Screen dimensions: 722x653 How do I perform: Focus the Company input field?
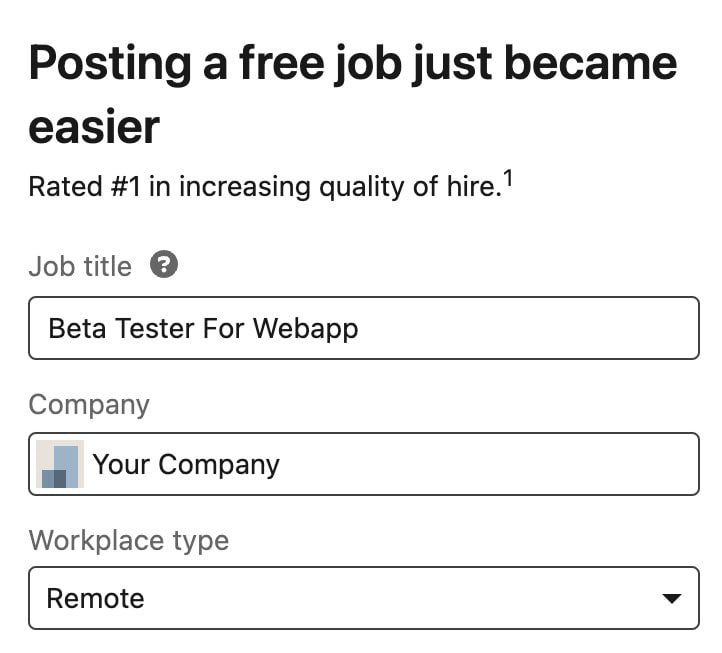[364, 464]
